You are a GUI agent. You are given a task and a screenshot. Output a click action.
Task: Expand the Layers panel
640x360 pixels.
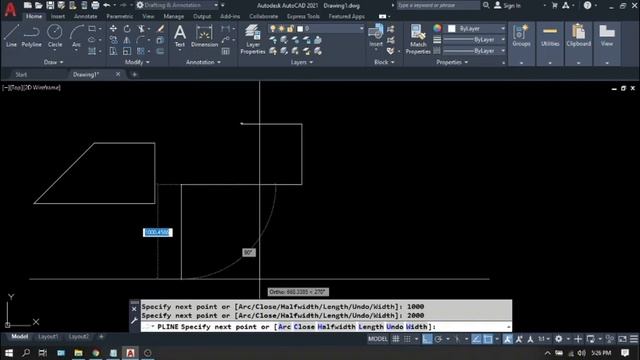[x=302, y=62]
